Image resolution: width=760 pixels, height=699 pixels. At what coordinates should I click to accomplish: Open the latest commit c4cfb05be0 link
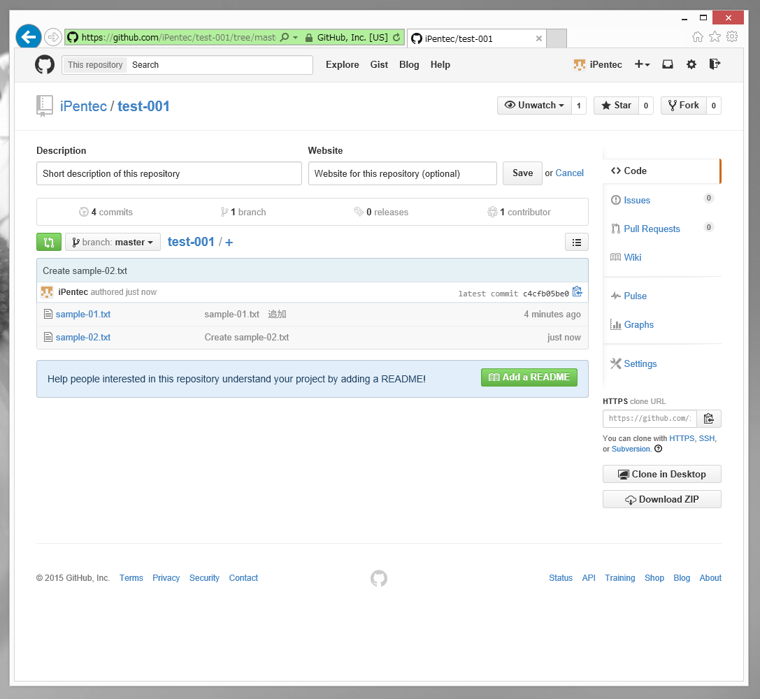[545, 293]
